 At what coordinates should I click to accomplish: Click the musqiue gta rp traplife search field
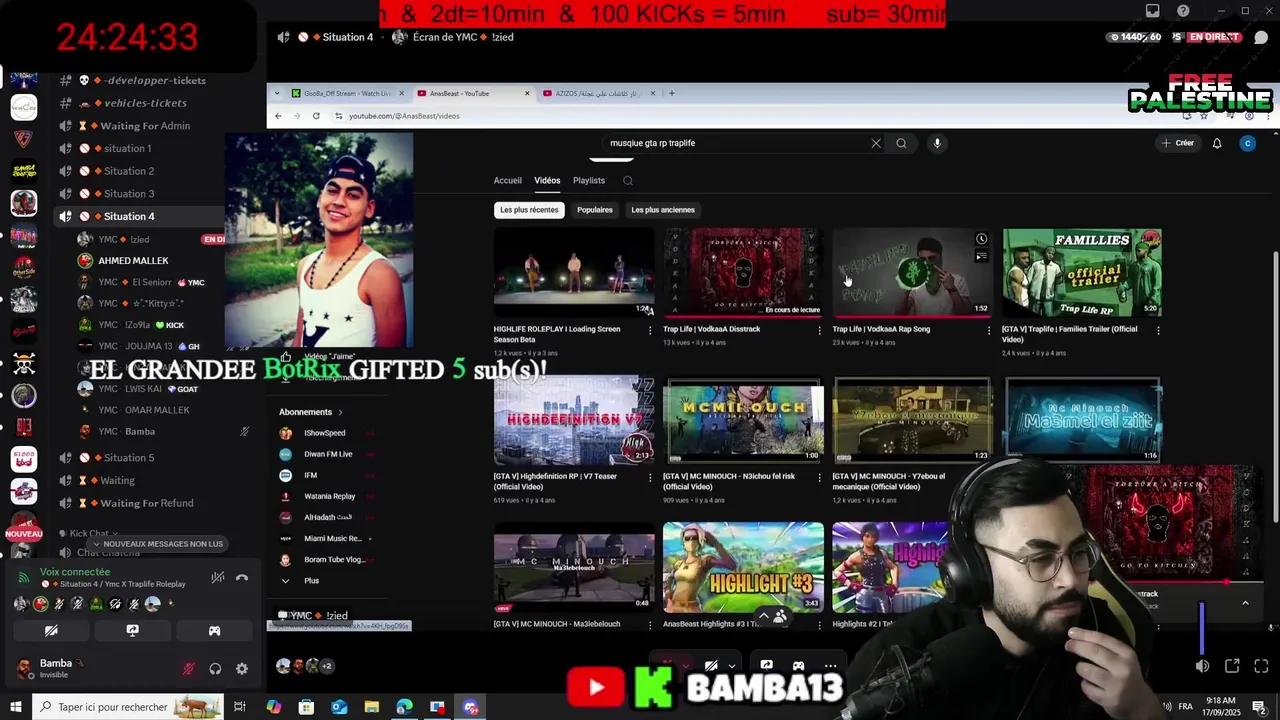coord(735,143)
